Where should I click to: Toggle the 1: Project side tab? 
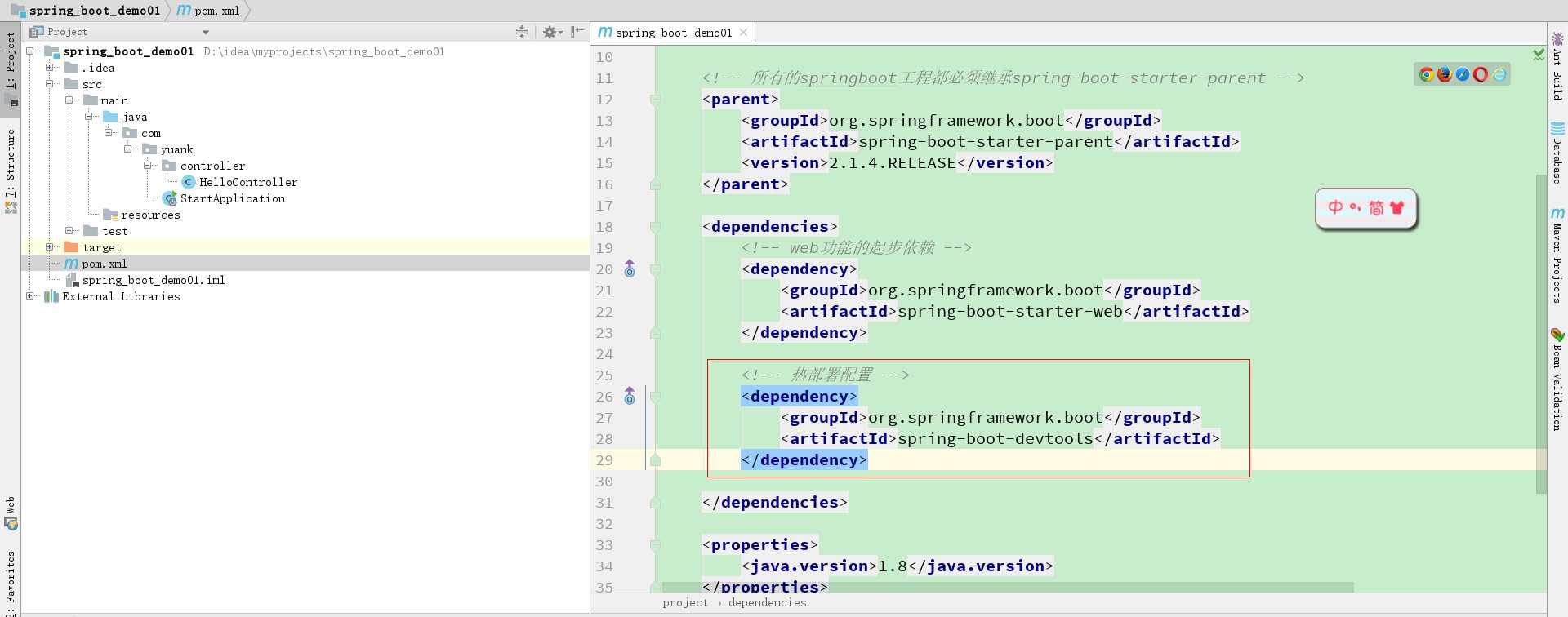(x=11, y=69)
